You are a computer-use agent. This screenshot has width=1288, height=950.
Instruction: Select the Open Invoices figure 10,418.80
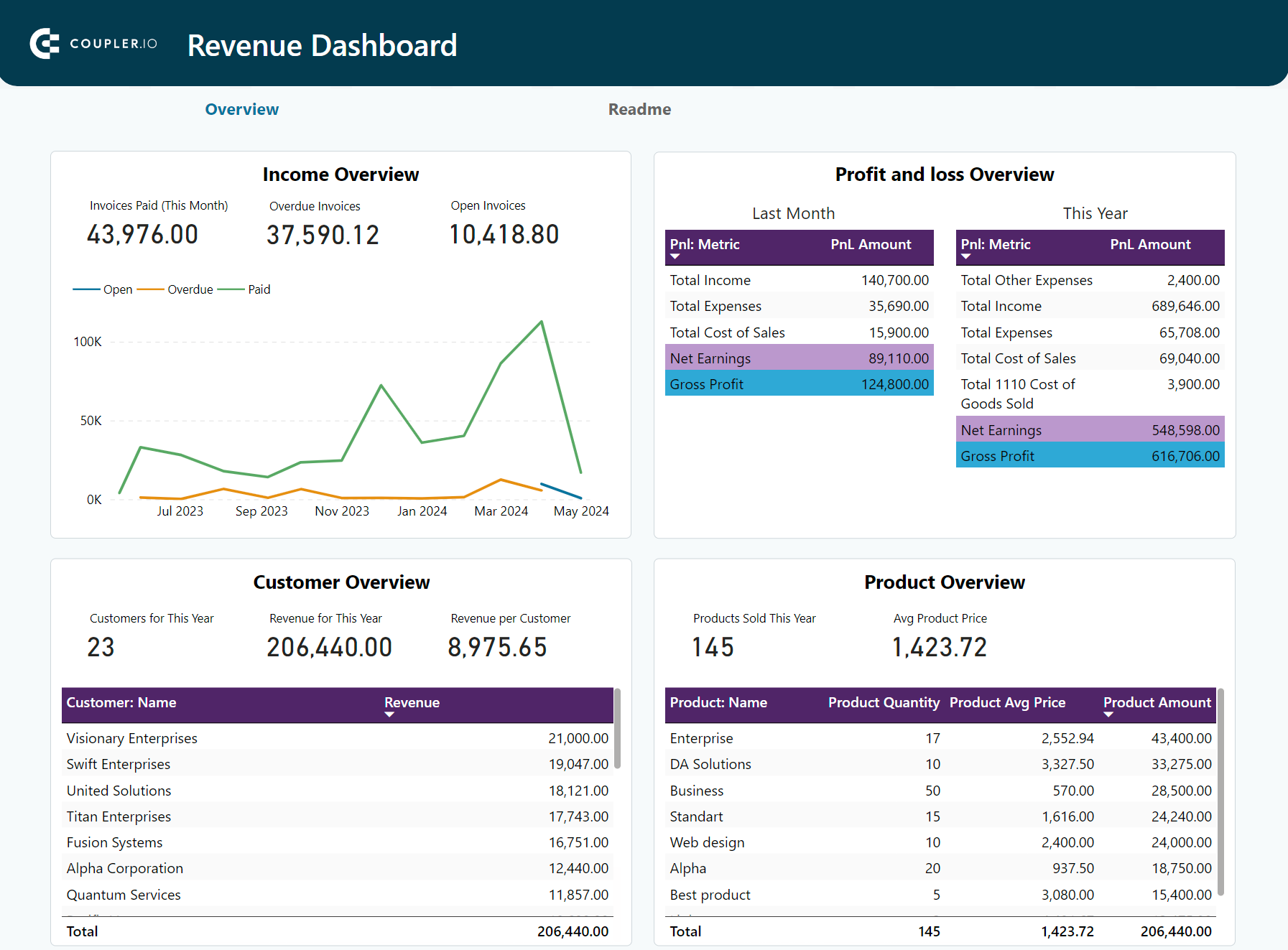tap(504, 233)
